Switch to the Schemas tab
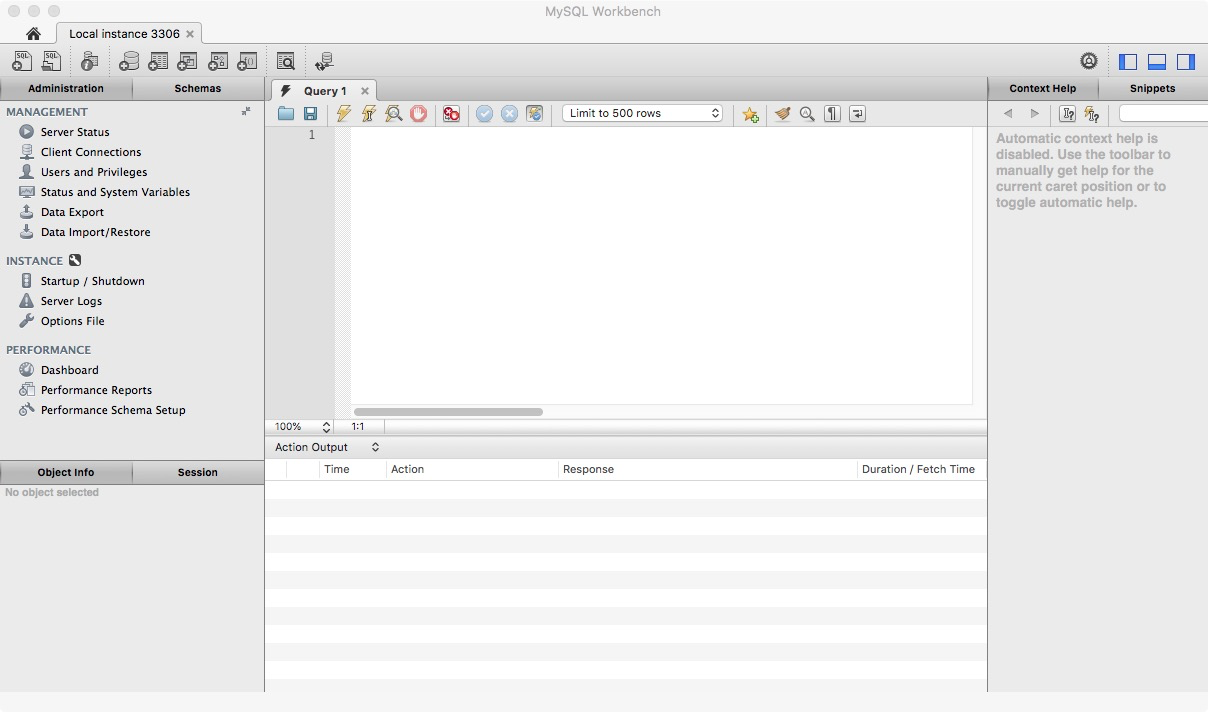 (198, 88)
